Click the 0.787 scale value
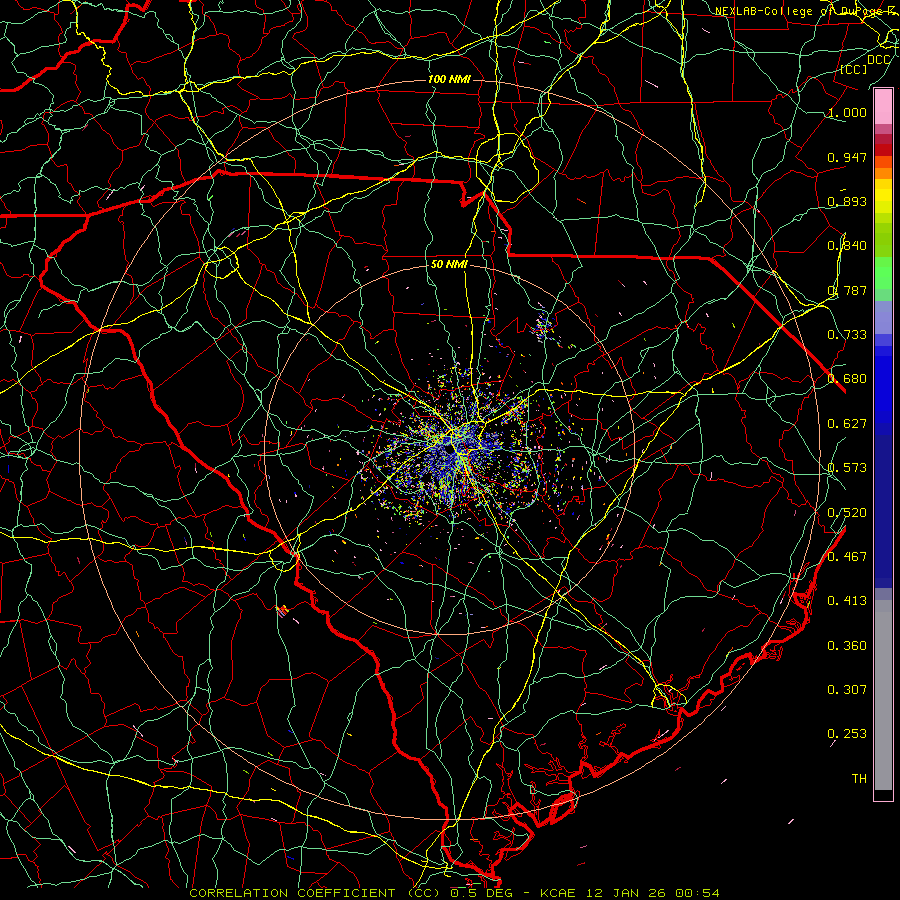The image size is (900, 900). point(847,290)
